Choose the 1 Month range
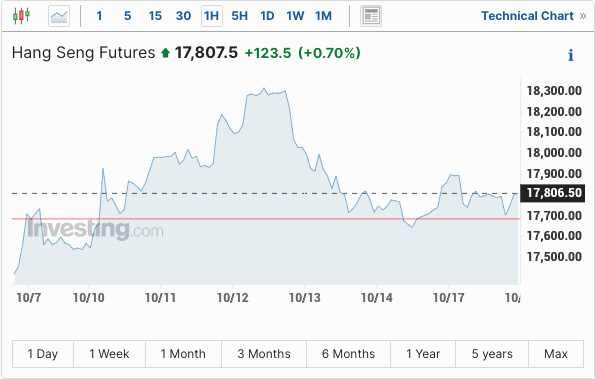595x379 pixels. 183,354
